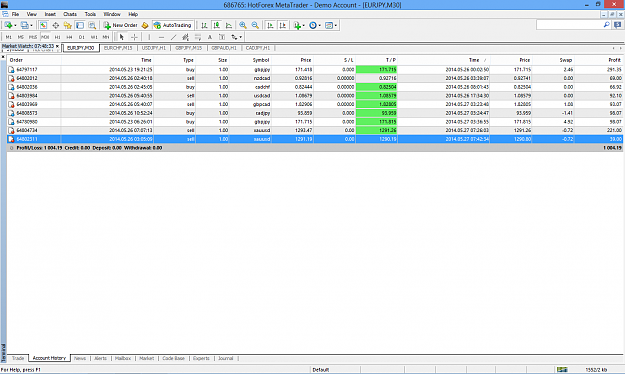Viewport: 625px width, 374px height.
Task: Select the Text Label tool
Action: (x=222, y=37)
